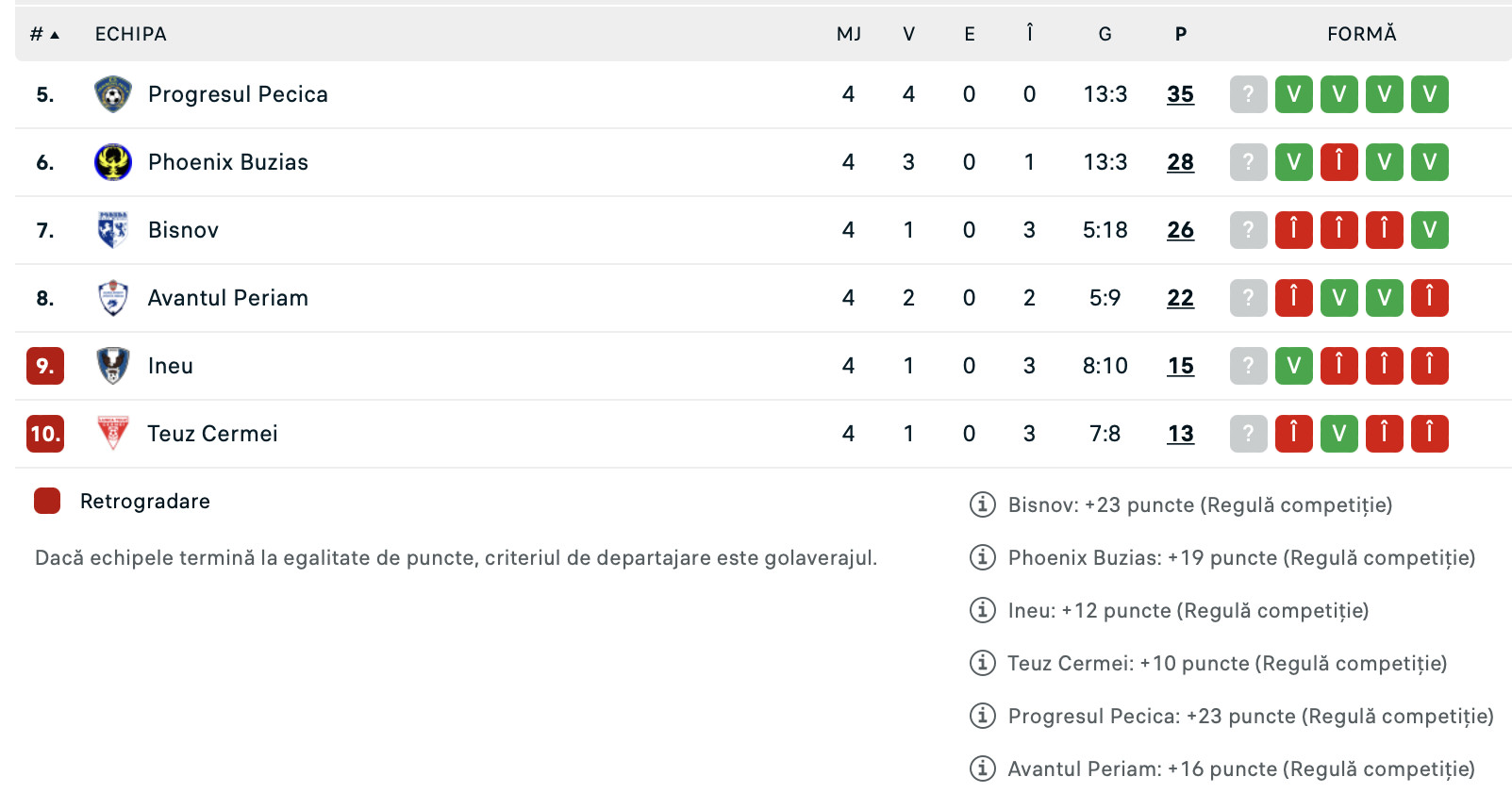This screenshot has width=1512, height=793.
Task: Click the Progresul Pecica team crest
Action: pos(113,94)
